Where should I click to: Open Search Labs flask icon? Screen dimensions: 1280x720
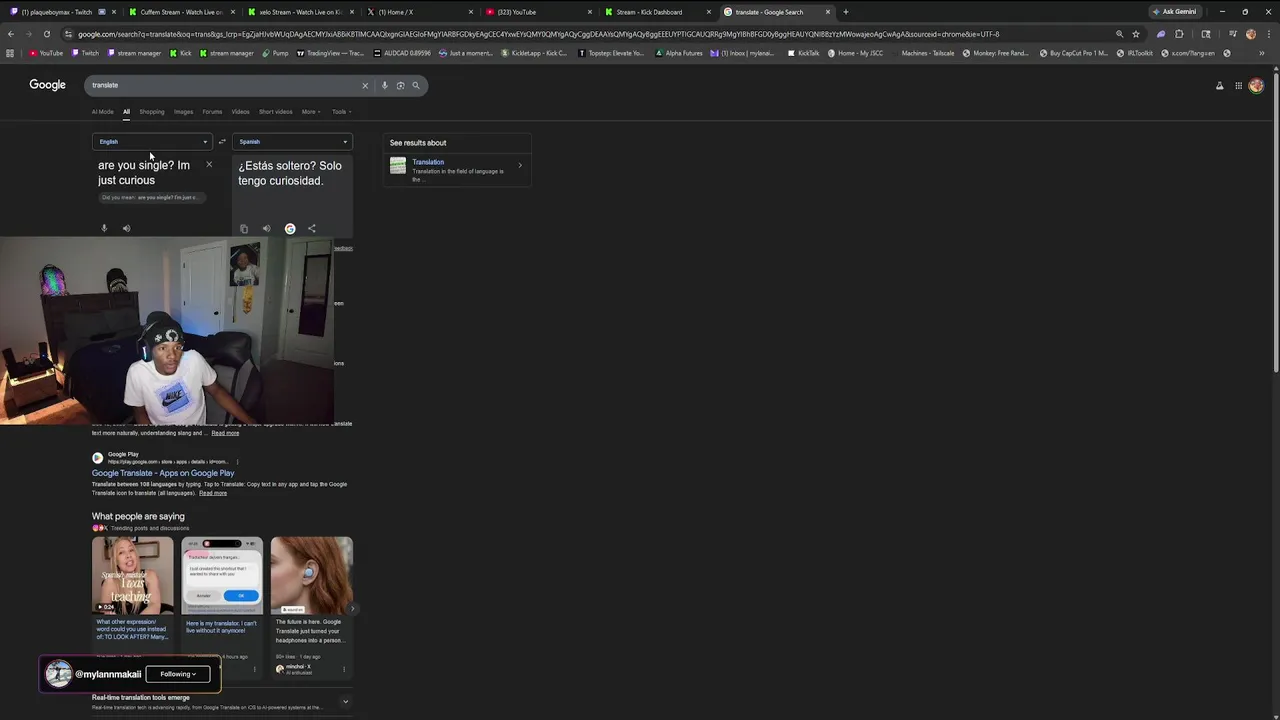click(x=1219, y=86)
